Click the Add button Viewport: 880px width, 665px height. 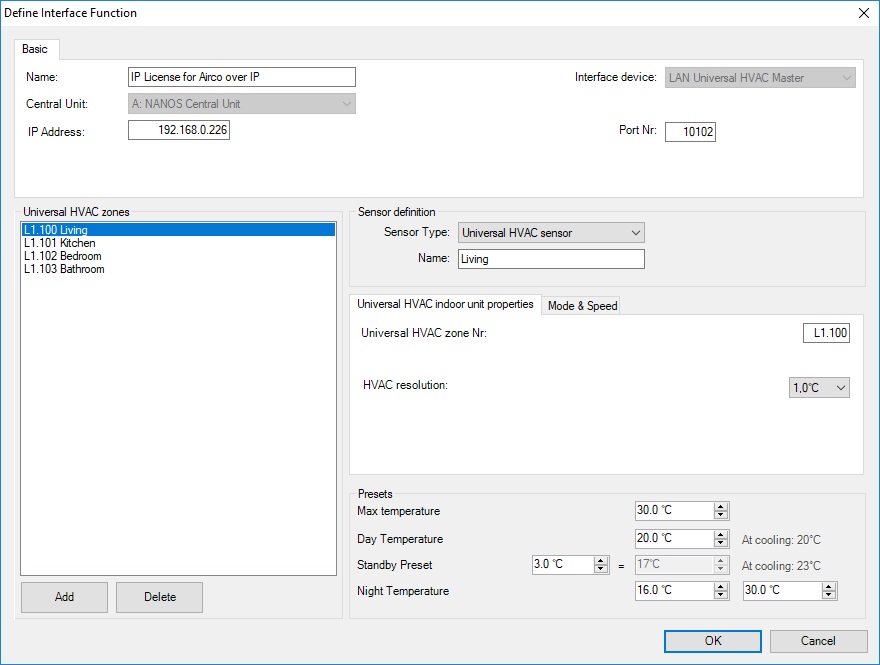pyautogui.click(x=65, y=597)
